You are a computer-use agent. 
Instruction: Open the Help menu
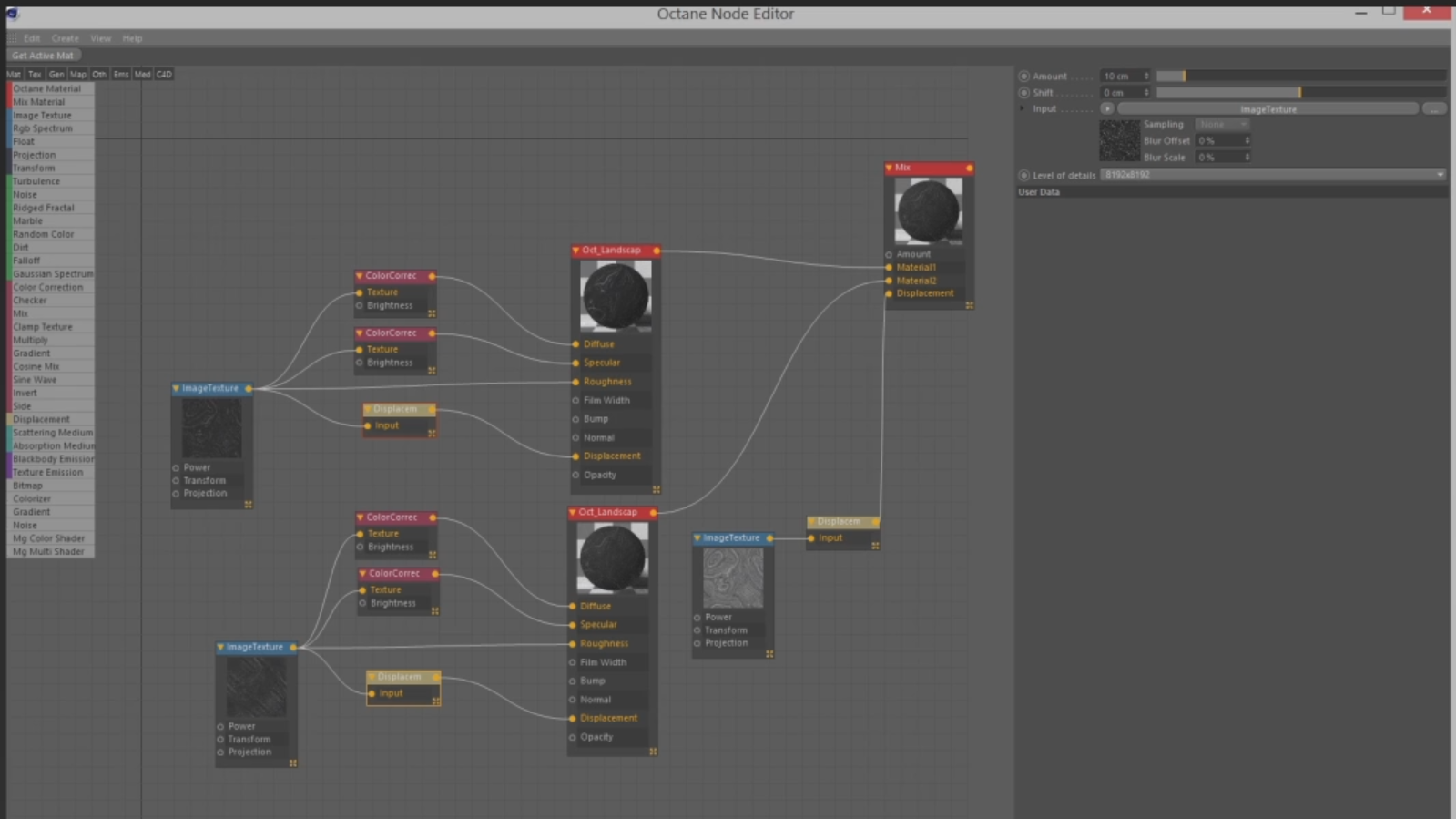[132, 38]
